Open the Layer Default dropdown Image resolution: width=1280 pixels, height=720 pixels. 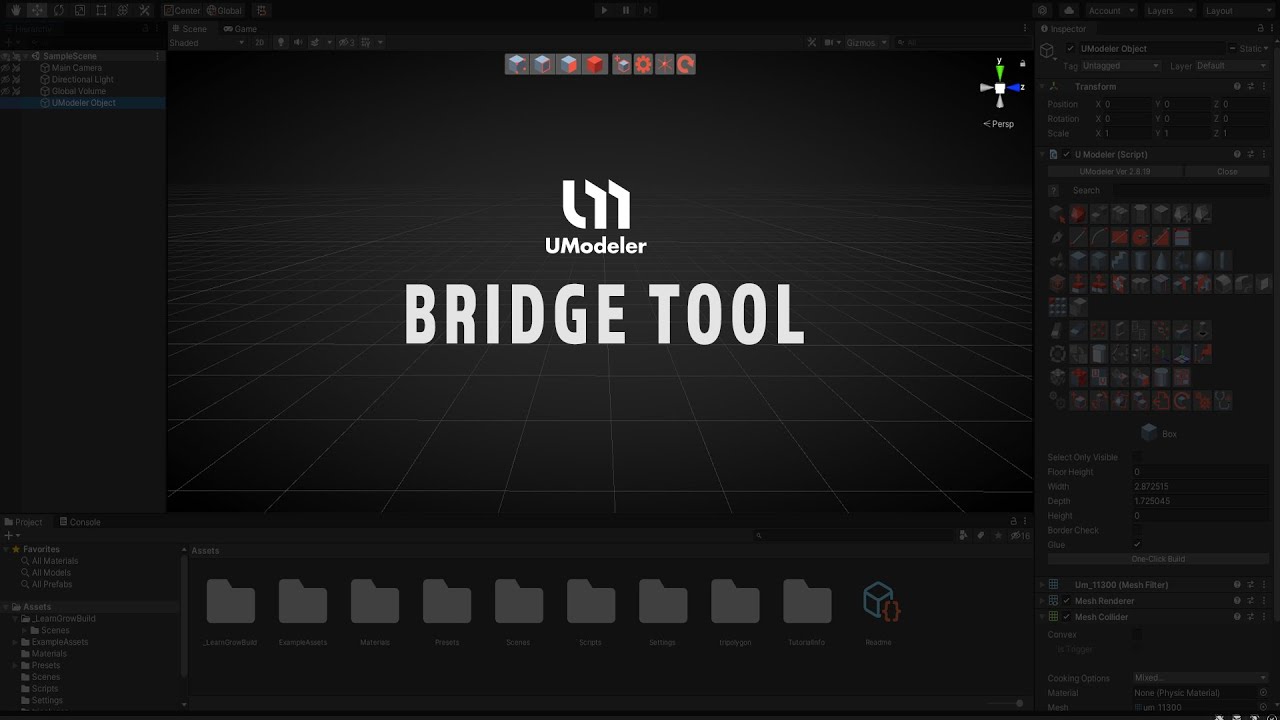click(x=1232, y=66)
